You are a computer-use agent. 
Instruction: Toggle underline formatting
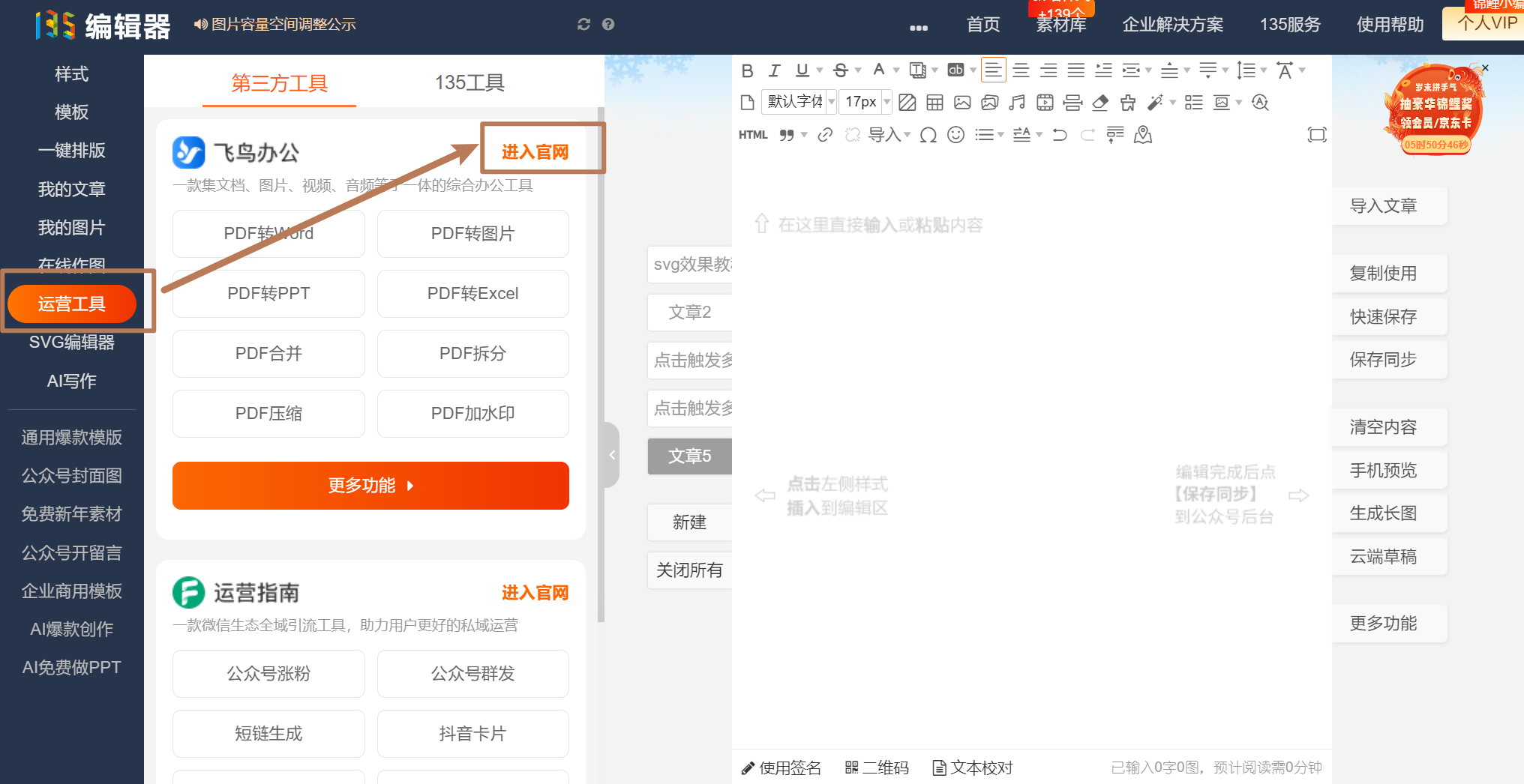click(801, 70)
